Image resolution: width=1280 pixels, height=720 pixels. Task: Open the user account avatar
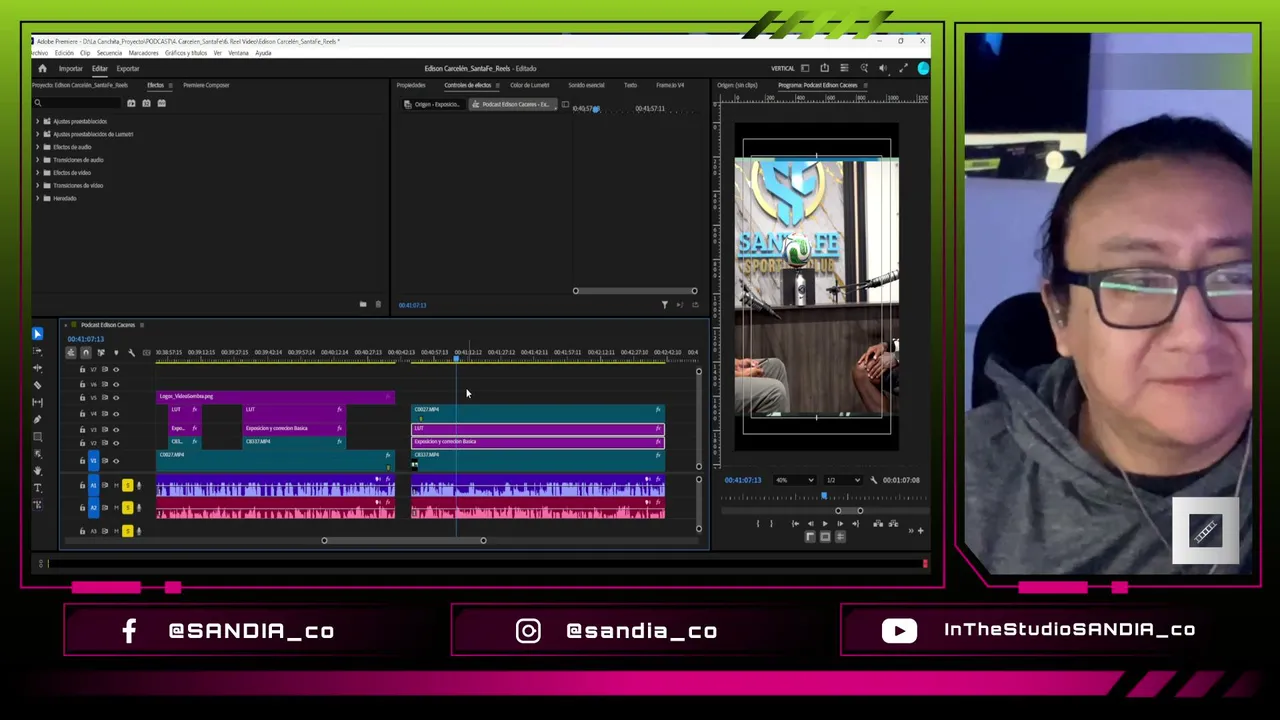pos(923,69)
